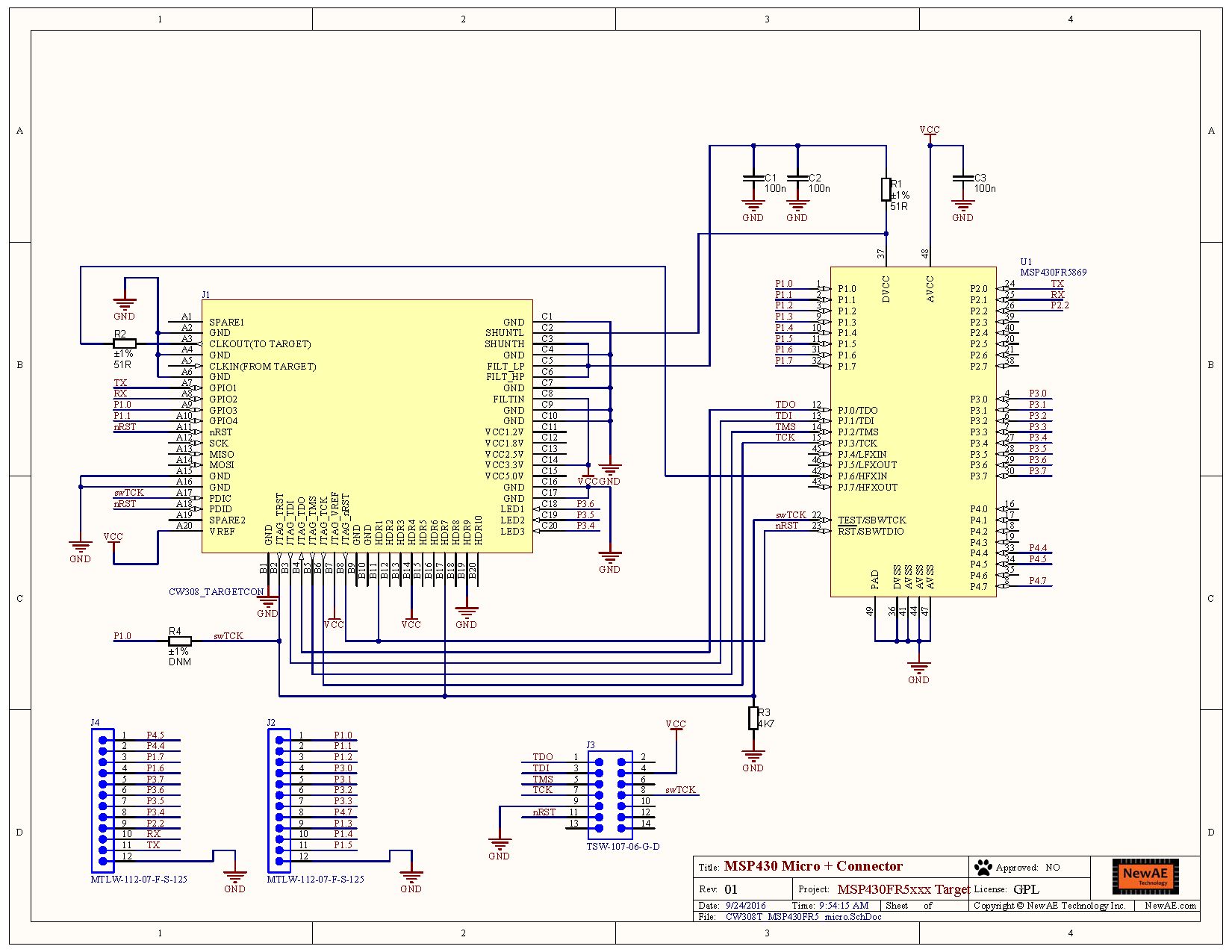Click the swTCK net label near R4

[x=227, y=636]
